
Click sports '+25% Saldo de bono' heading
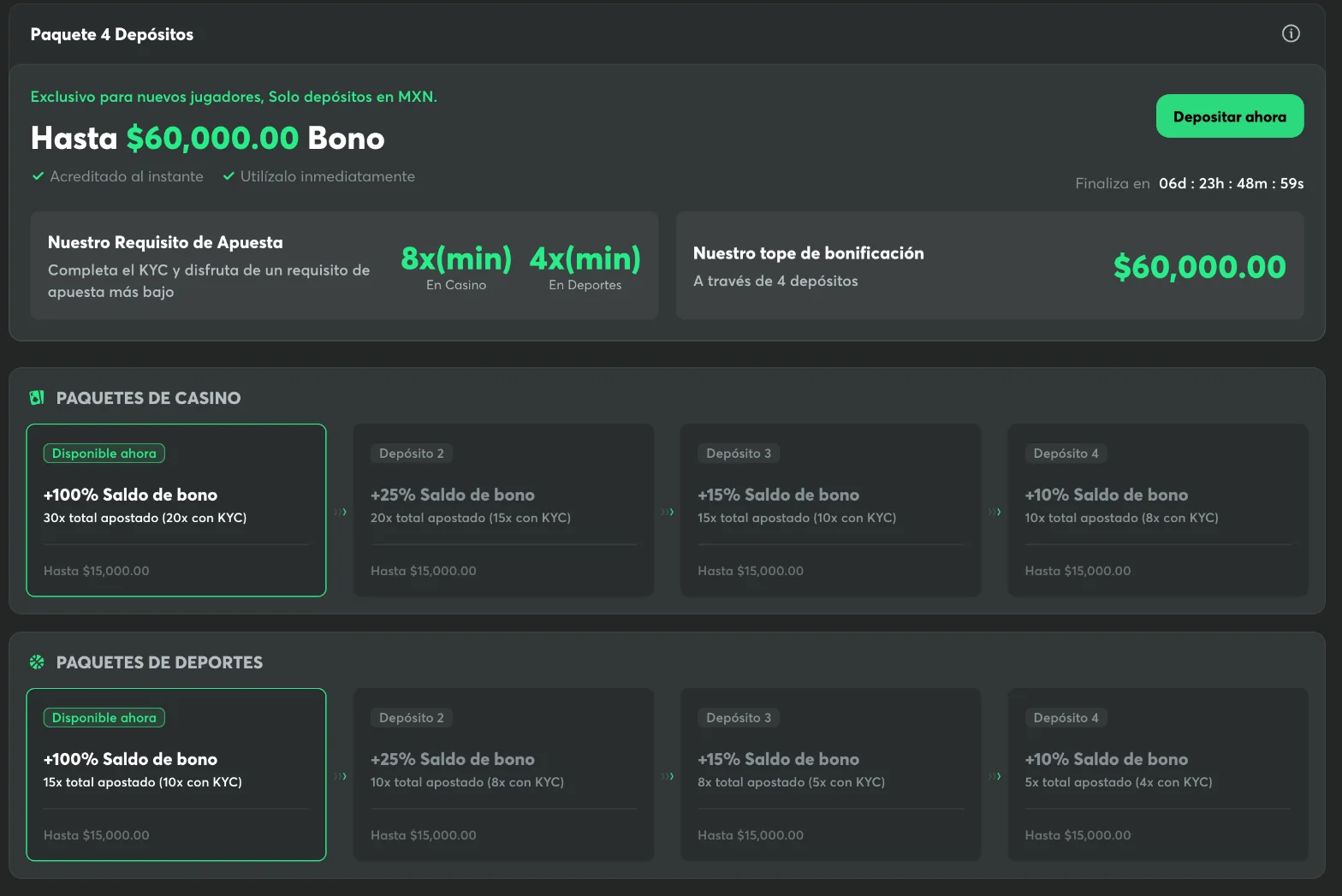453,759
